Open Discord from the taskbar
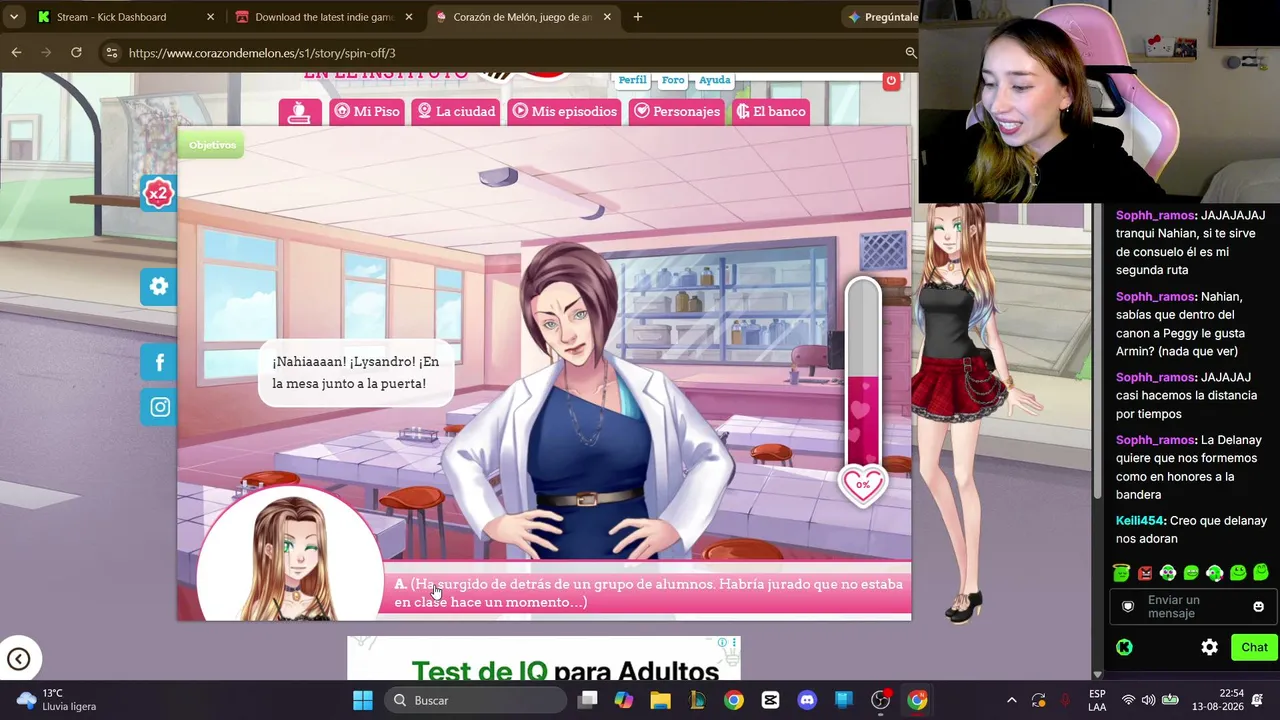This screenshot has height=720, width=1280. pos(807,700)
